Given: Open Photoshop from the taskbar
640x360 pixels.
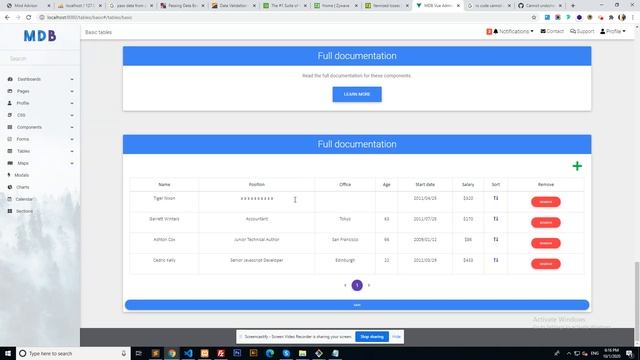Looking at the screenshot, I should (237, 353).
